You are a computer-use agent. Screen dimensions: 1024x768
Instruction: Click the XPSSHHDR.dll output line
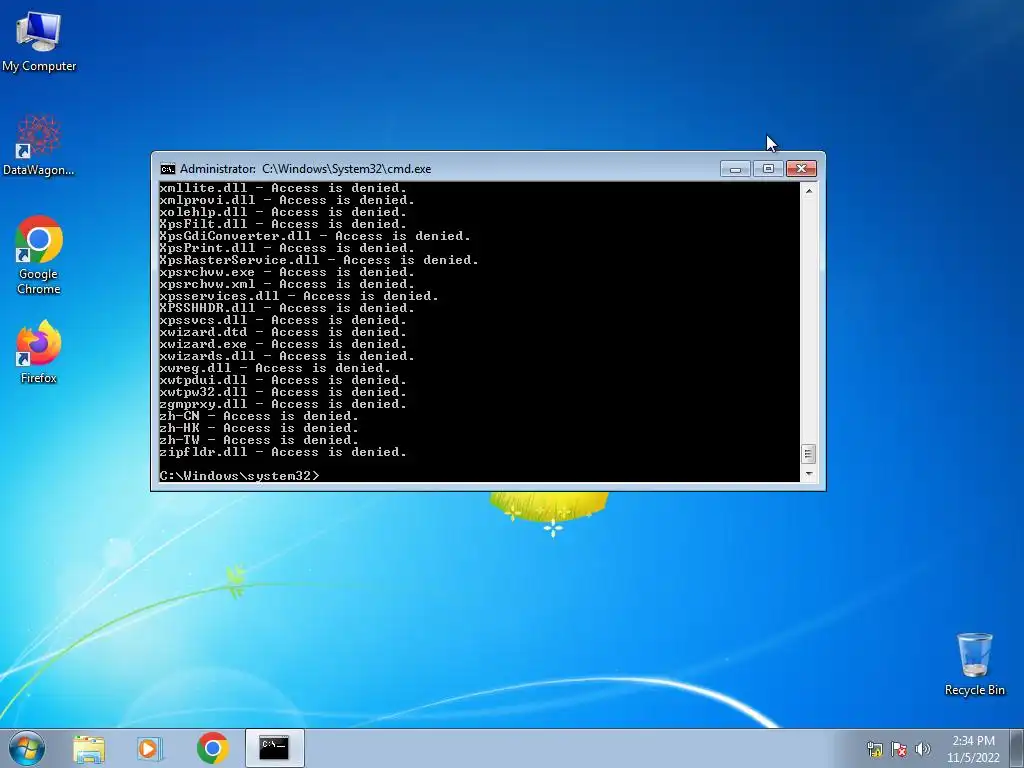pos(287,308)
